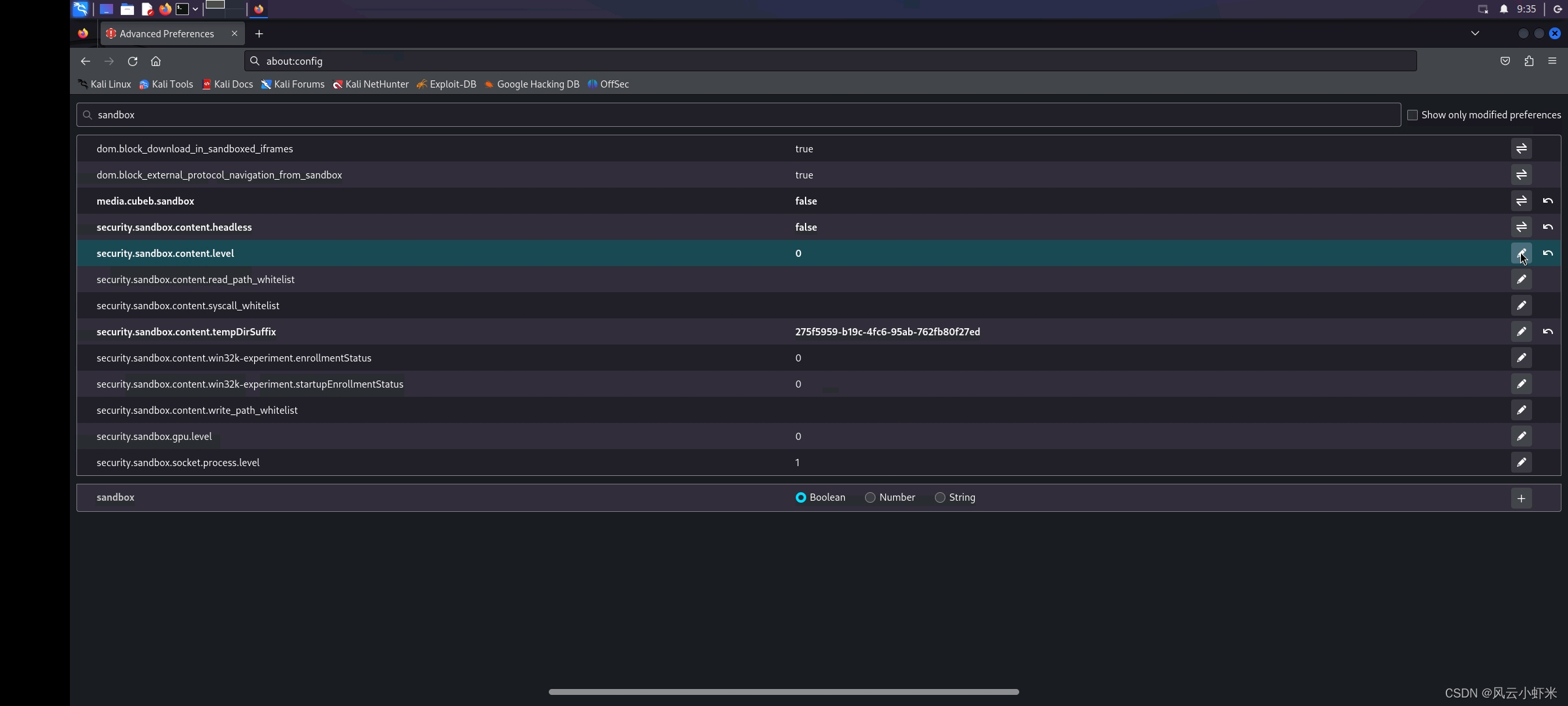This screenshot has height=706, width=1568.
Task: Select security.sandbox.socket.process.level name
Action: (x=178, y=462)
